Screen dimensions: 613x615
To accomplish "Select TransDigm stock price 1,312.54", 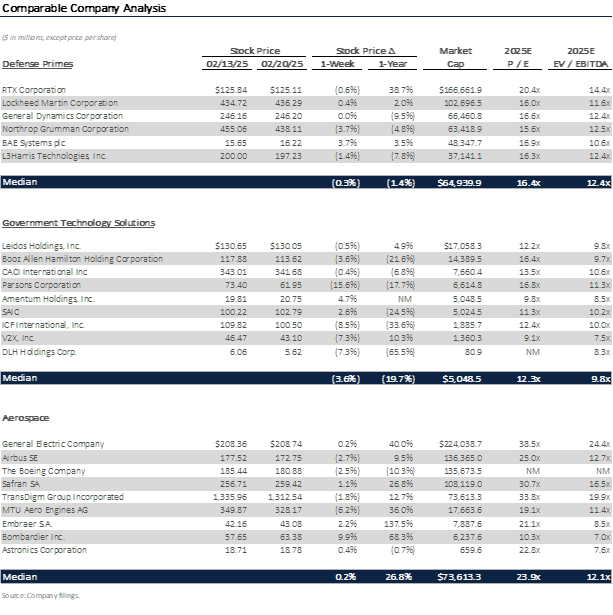I will coord(285,497).
